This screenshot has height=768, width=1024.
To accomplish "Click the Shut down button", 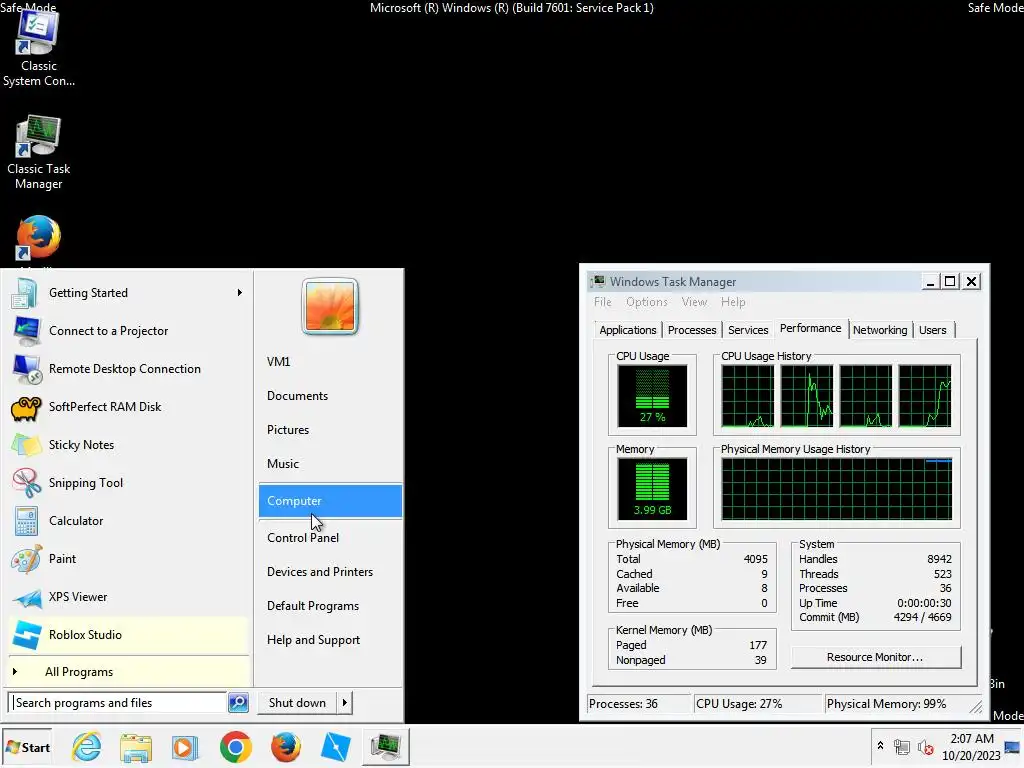I will [x=297, y=703].
